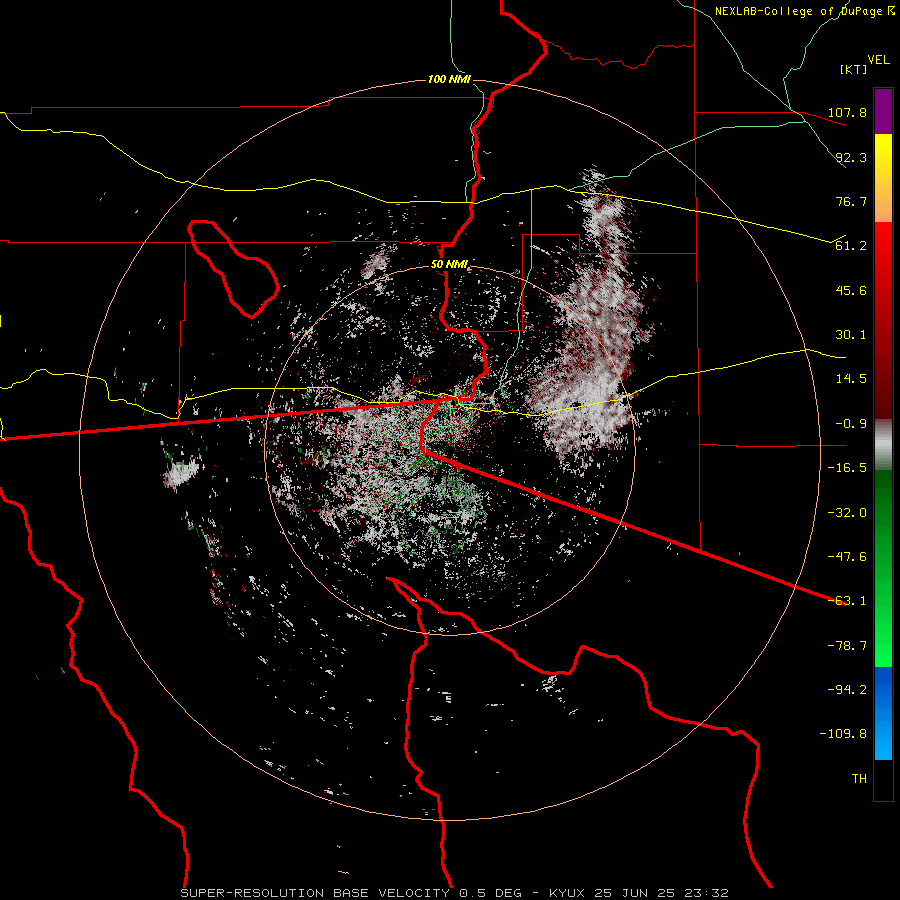This screenshot has height=900, width=900.
Task: Select the -63.1 legend value
Action: click(847, 601)
